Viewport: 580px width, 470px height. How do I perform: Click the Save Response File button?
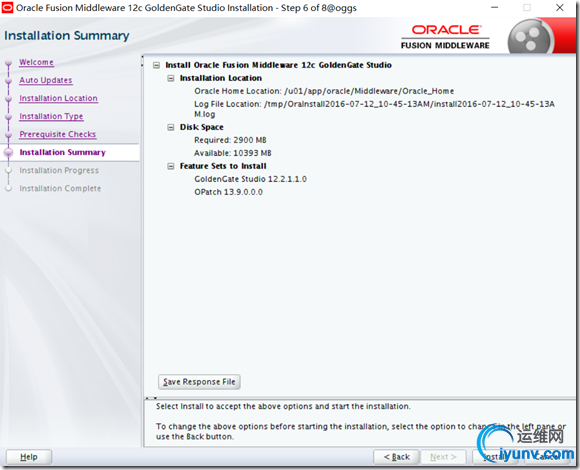click(x=199, y=382)
